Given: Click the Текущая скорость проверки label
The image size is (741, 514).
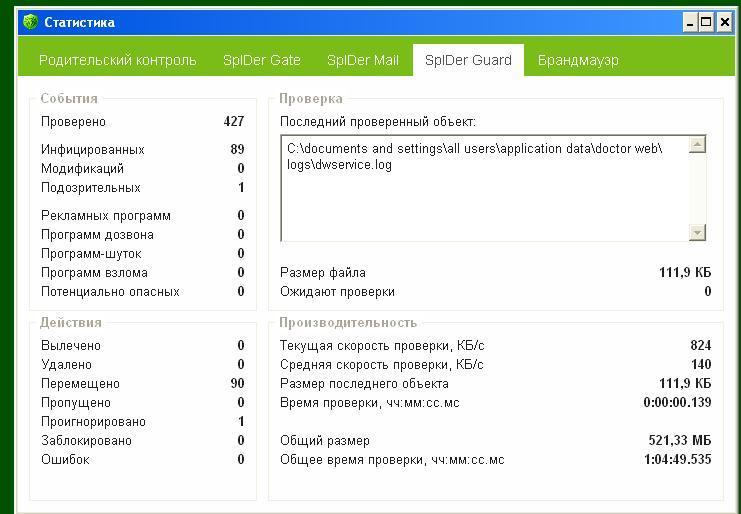Looking at the screenshot, I should [x=382, y=346].
